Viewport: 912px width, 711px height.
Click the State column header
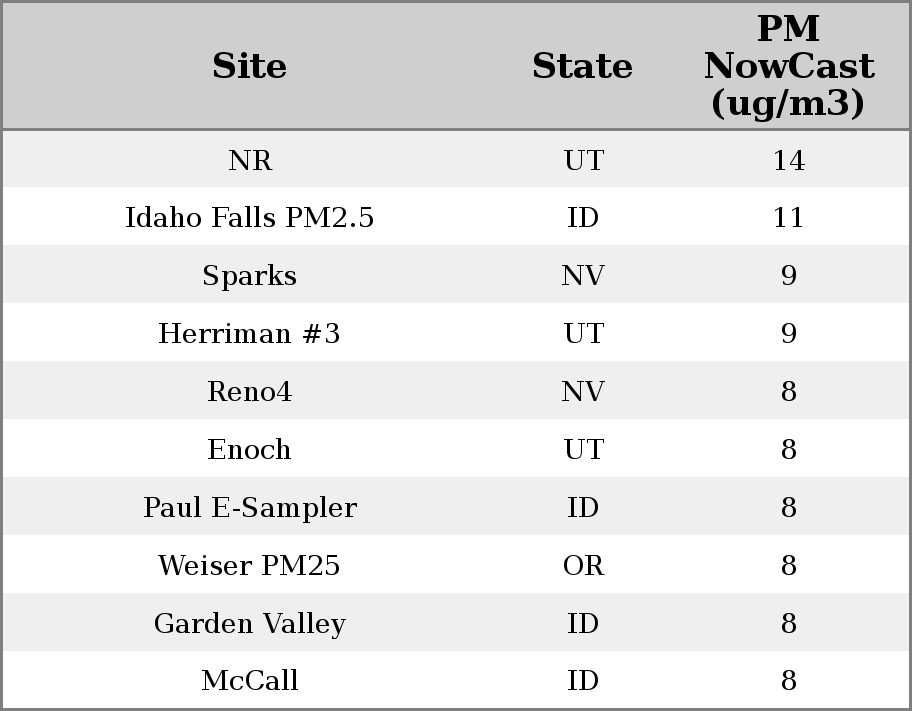point(582,66)
